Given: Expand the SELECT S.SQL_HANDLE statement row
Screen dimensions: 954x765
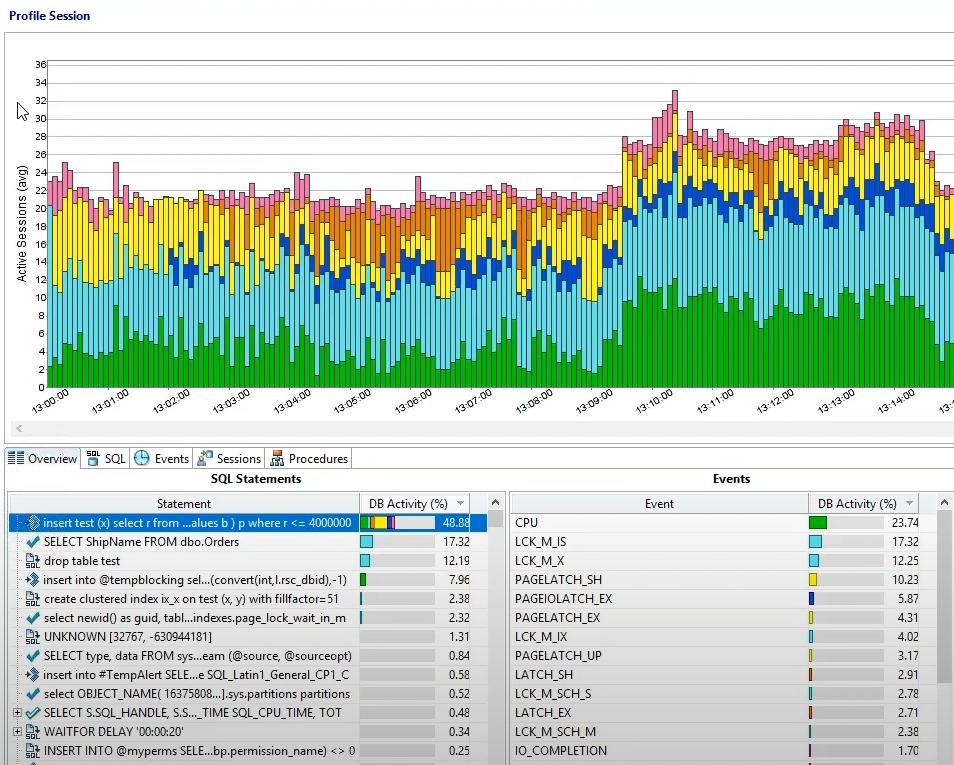Looking at the screenshot, I should (17, 713).
